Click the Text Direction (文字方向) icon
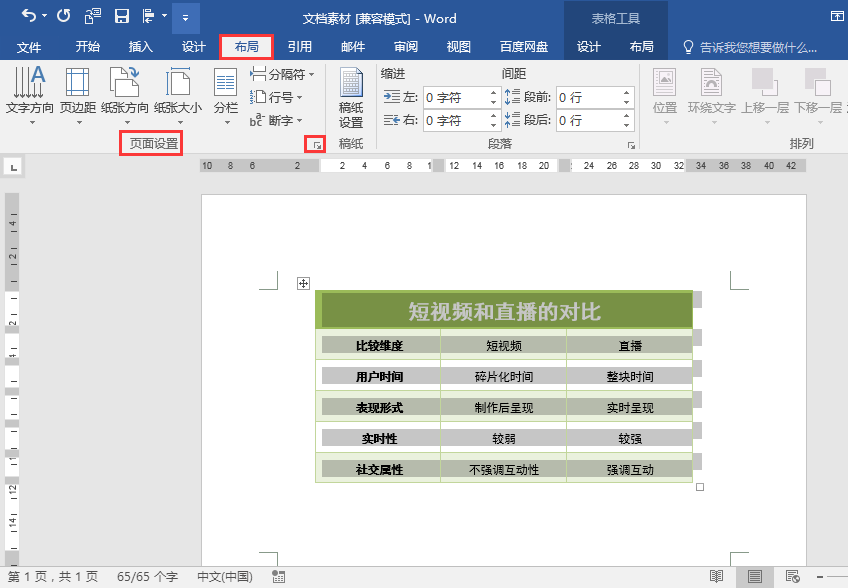The height and width of the screenshot is (588, 848). 30,82
